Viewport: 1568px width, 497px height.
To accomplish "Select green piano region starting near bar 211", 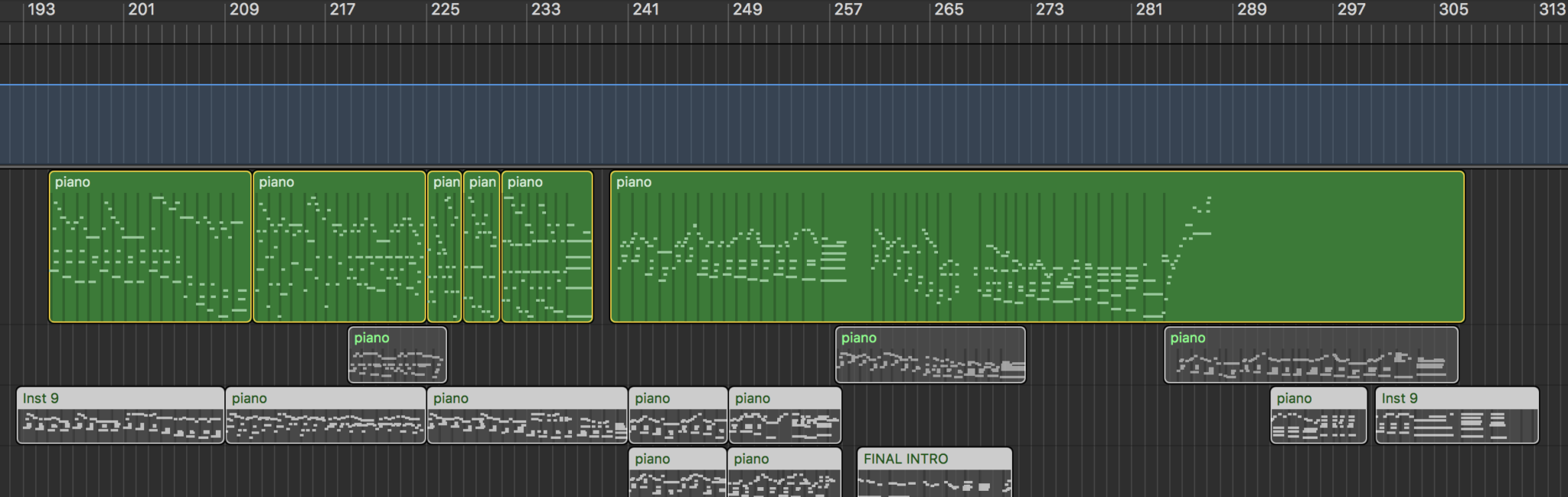I will (x=339, y=247).
